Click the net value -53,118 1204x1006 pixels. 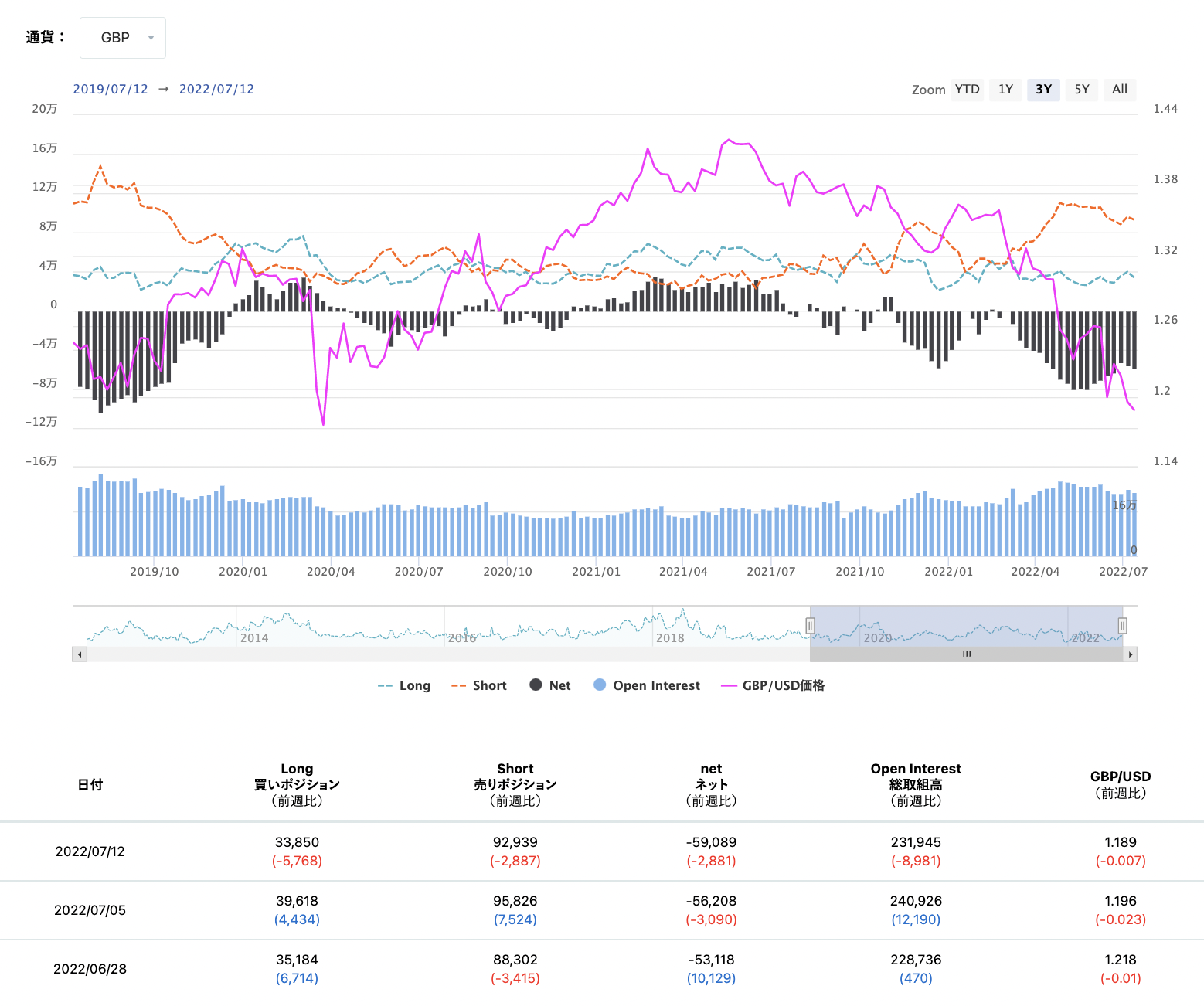pos(711,960)
